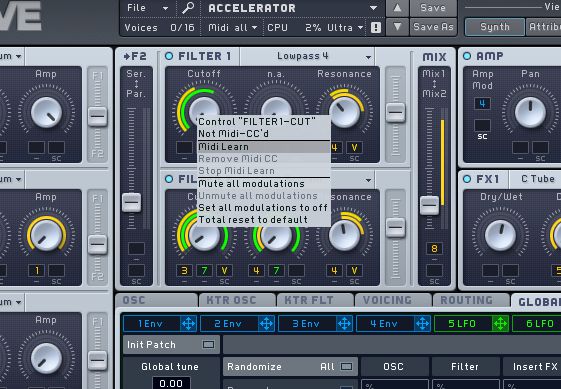Switch to the KTR OSC tab
Viewport: 561px width, 389px height.
[237, 300]
